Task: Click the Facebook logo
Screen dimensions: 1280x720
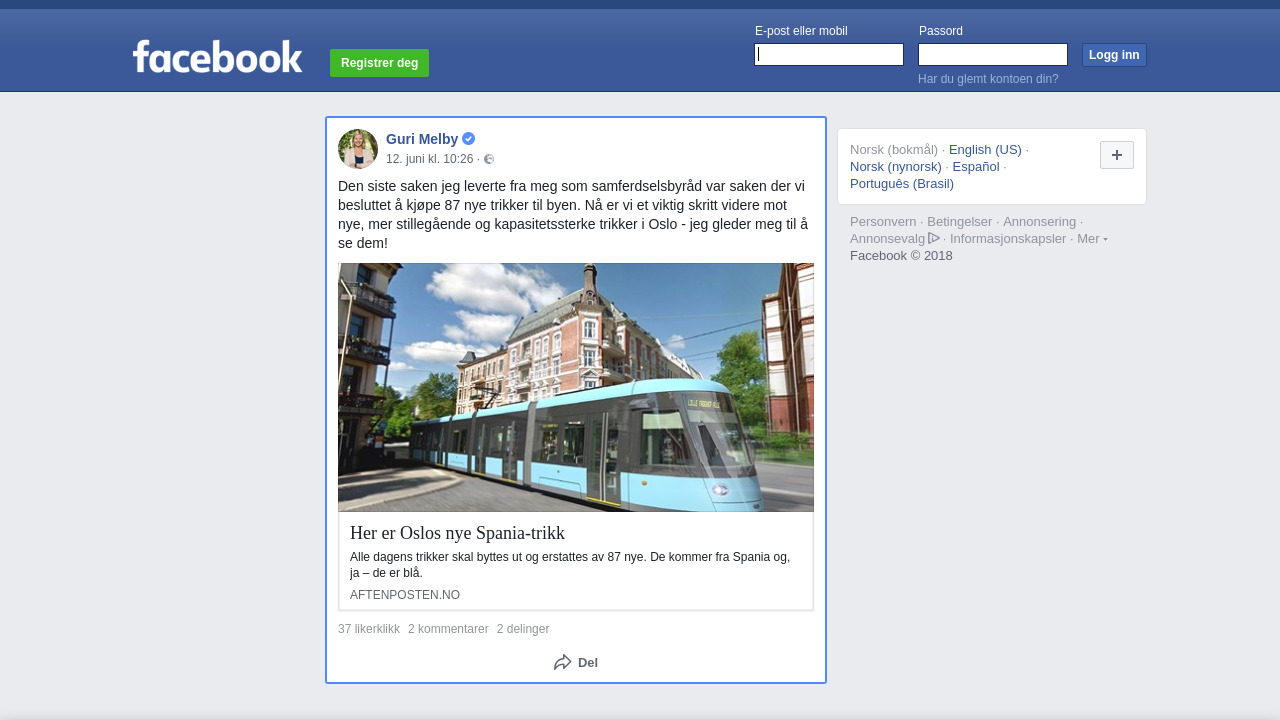Action: tap(217, 57)
